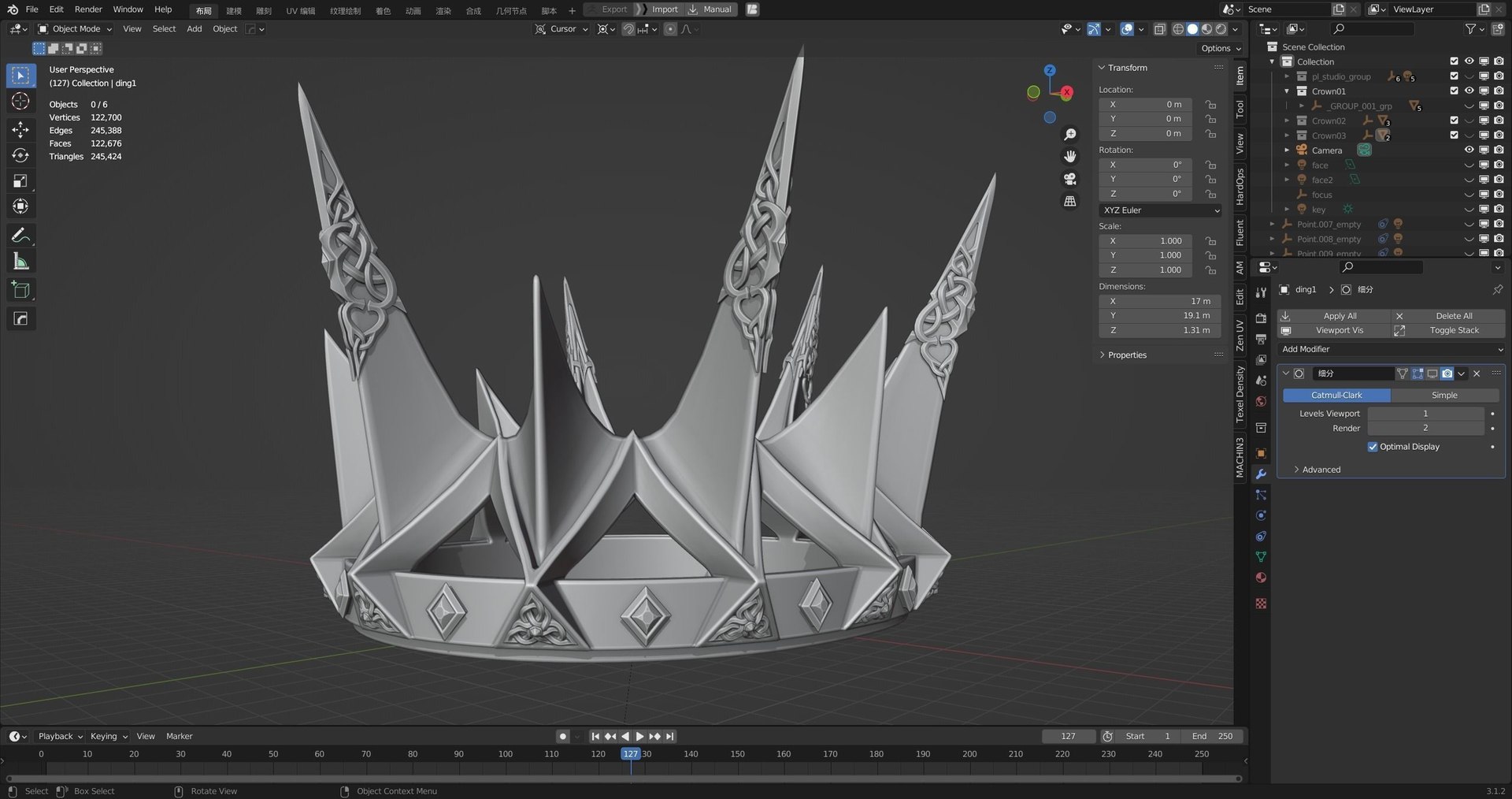The width and height of the screenshot is (1512, 799).
Task: Click the Apply All button
Action: click(x=1334, y=316)
